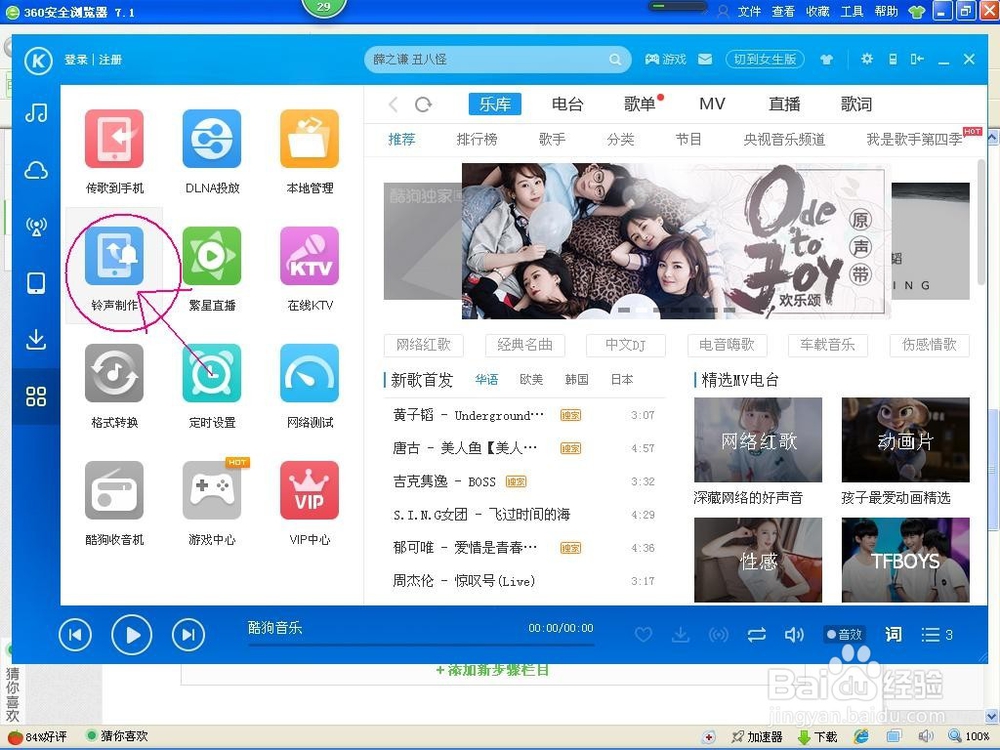Filter new songs by 韩国
Viewport: 1000px width, 750px height.
(577, 379)
